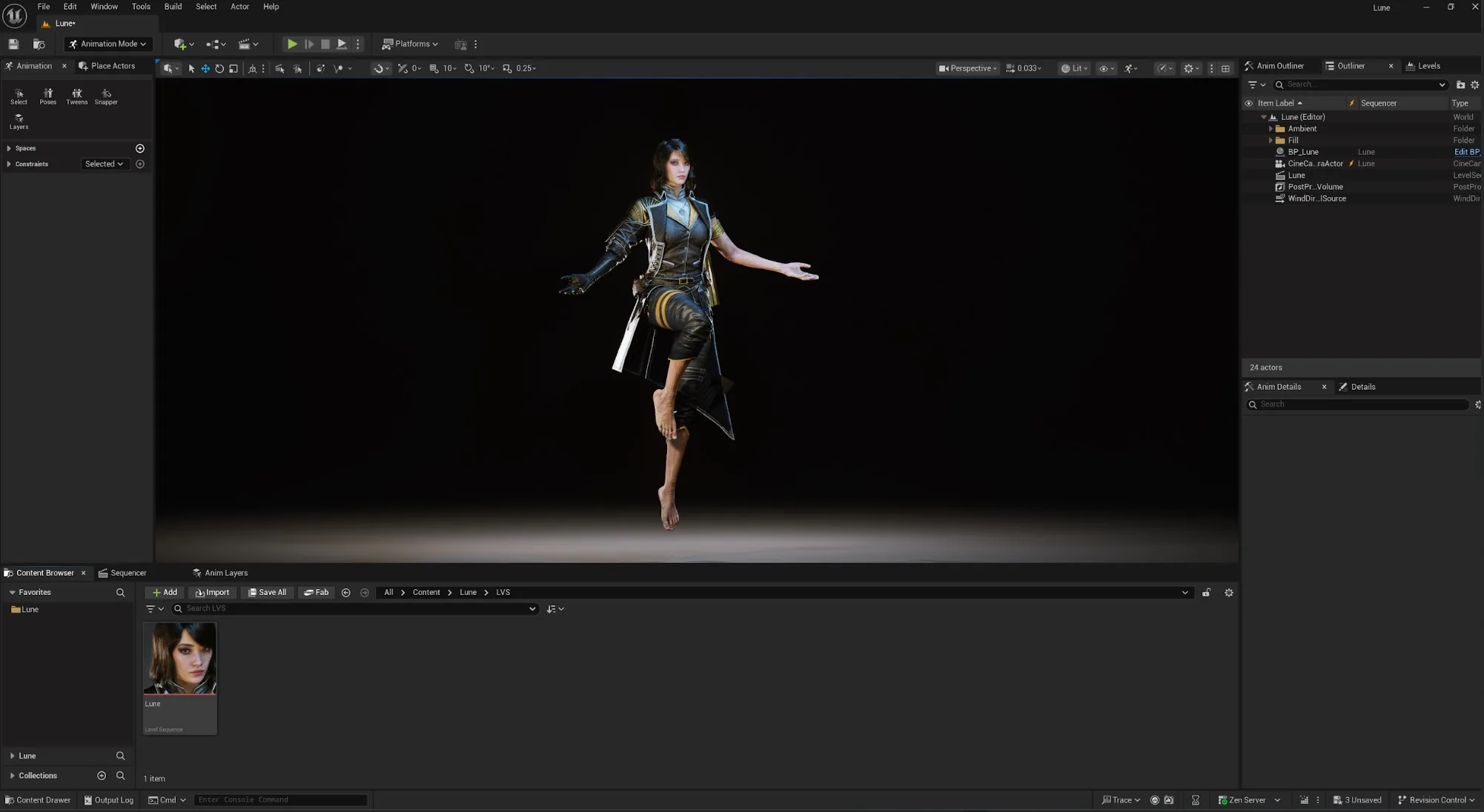
Task: Open the Animation Mode dropdown
Action: pyautogui.click(x=108, y=44)
